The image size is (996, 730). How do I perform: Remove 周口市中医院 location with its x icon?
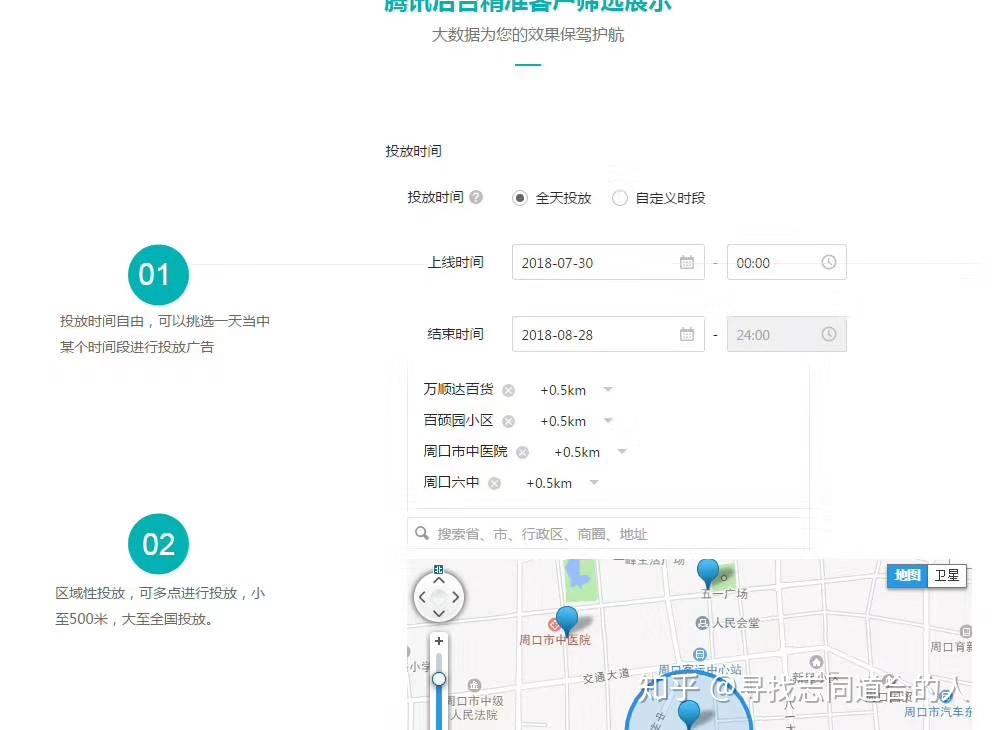[x=522, y=452]
